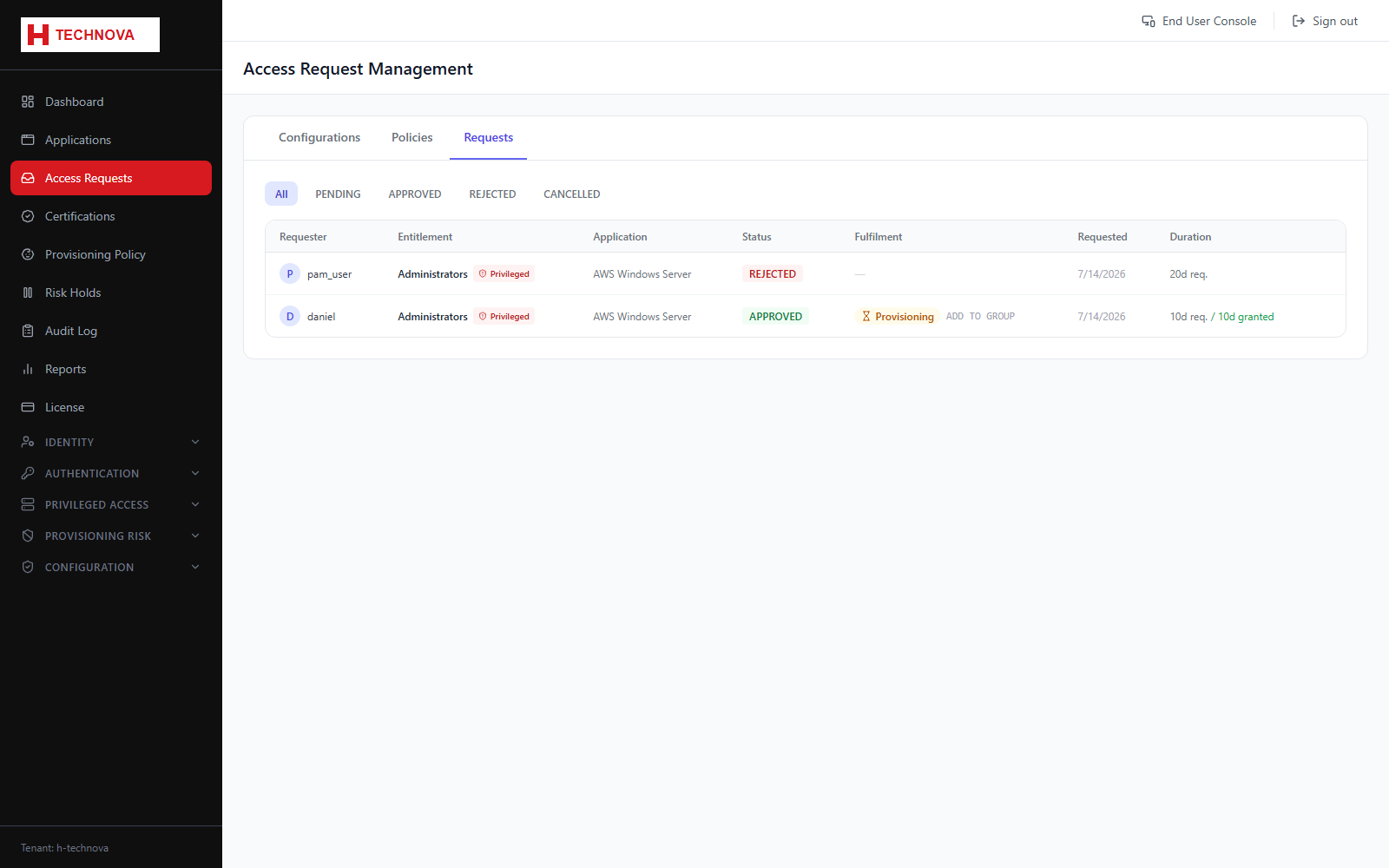
Task: Expand the PRIVILEGED ACCESS section chevron
Action: [195, 504]
